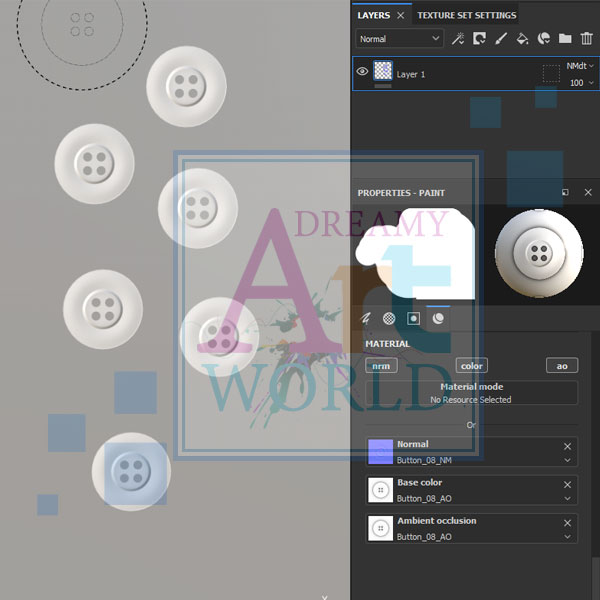Toggle the nrm material channel
Screen dimensions: 600x600
[x=380, y=366]
